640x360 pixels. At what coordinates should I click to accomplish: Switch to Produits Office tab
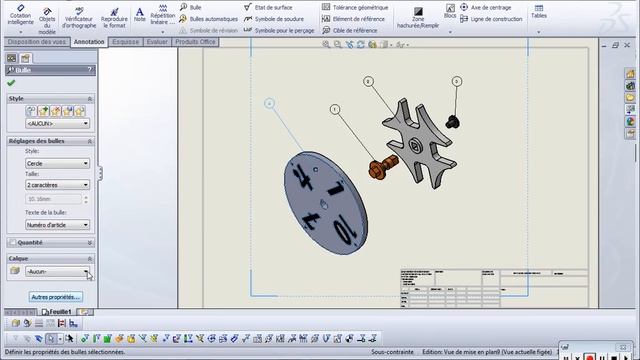[x=195, y=42]
